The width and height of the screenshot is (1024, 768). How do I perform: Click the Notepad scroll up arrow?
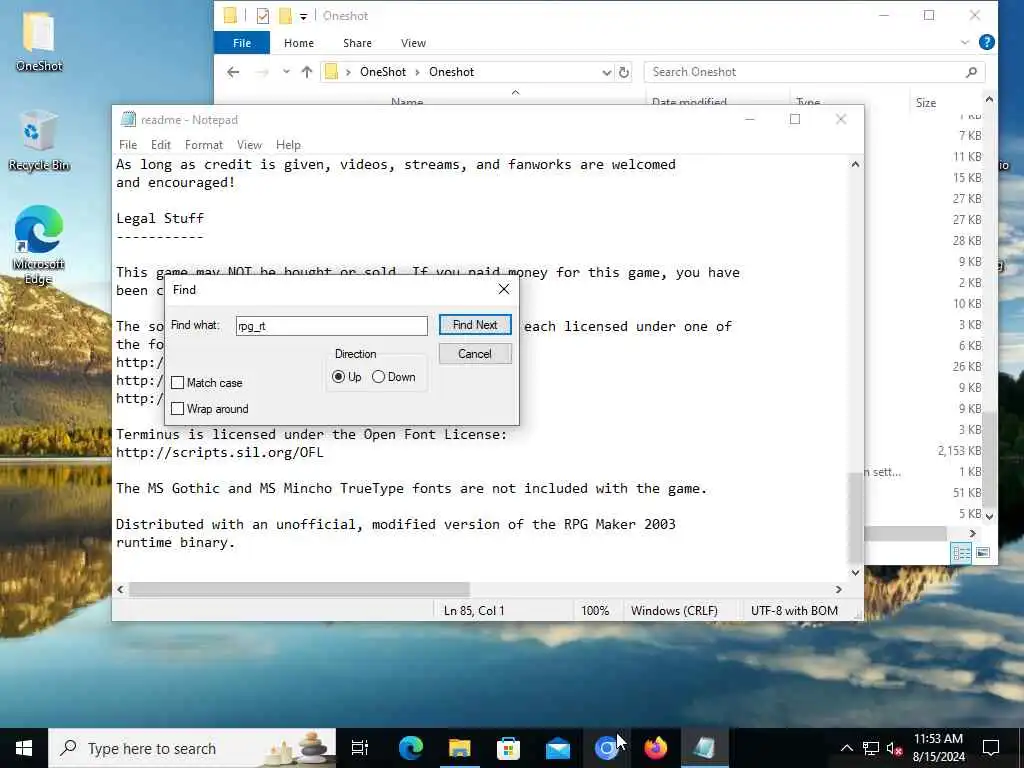click(855, 165)
